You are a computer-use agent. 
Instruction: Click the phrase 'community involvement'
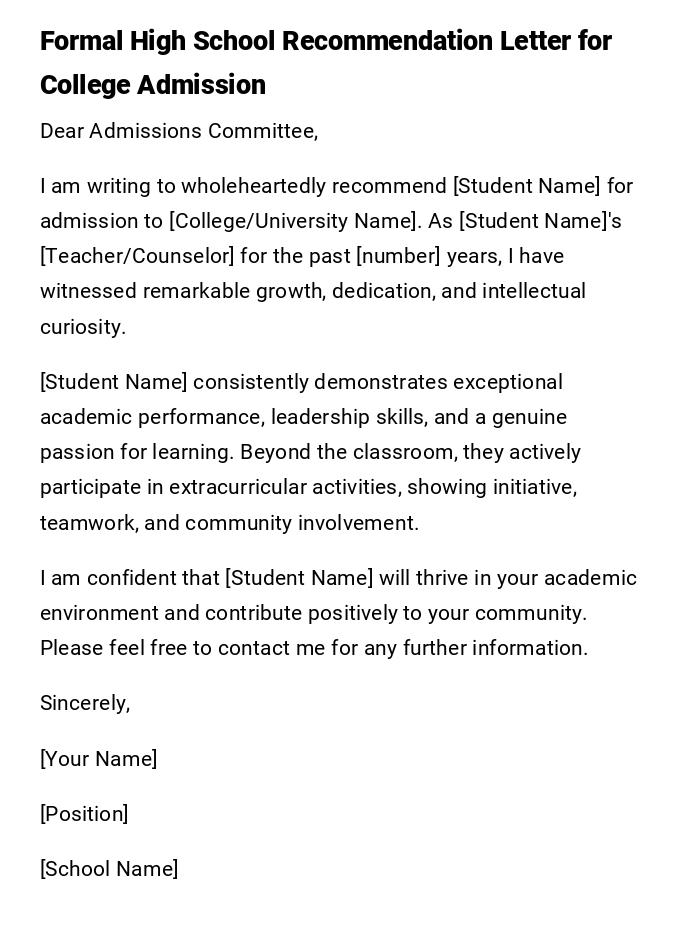coord(301,523)
